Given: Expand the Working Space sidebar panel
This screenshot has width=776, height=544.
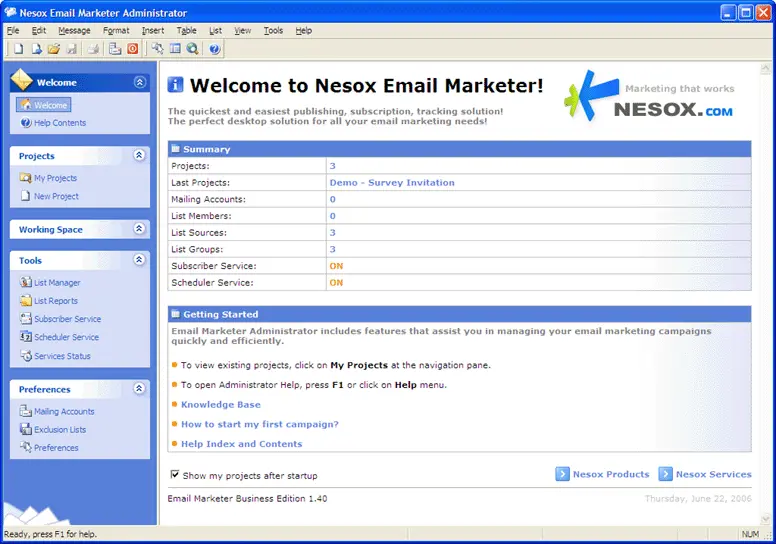Looking at the screenshot, I should point(139,229).
